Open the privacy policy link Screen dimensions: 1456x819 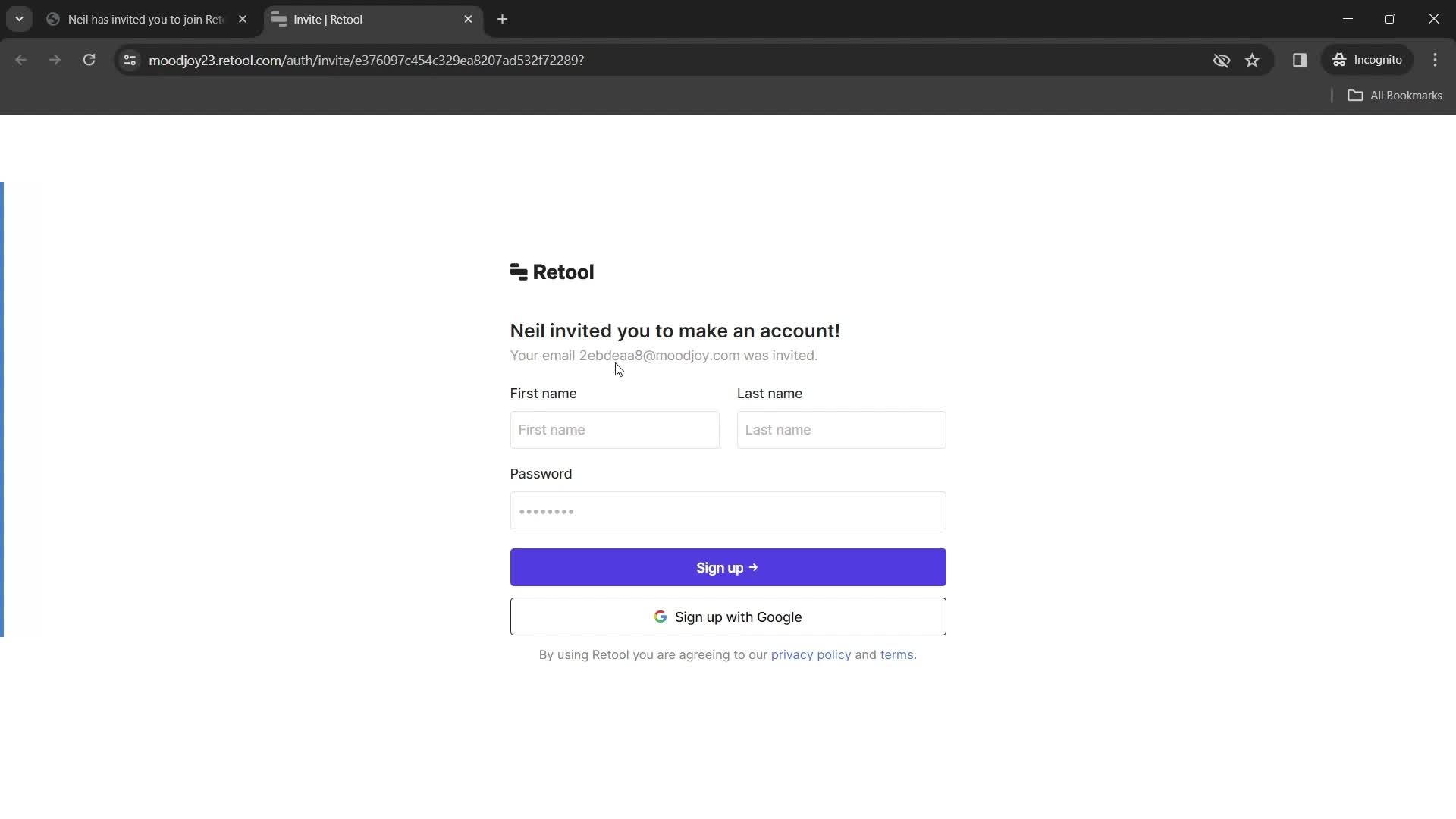tap(811, 654)
